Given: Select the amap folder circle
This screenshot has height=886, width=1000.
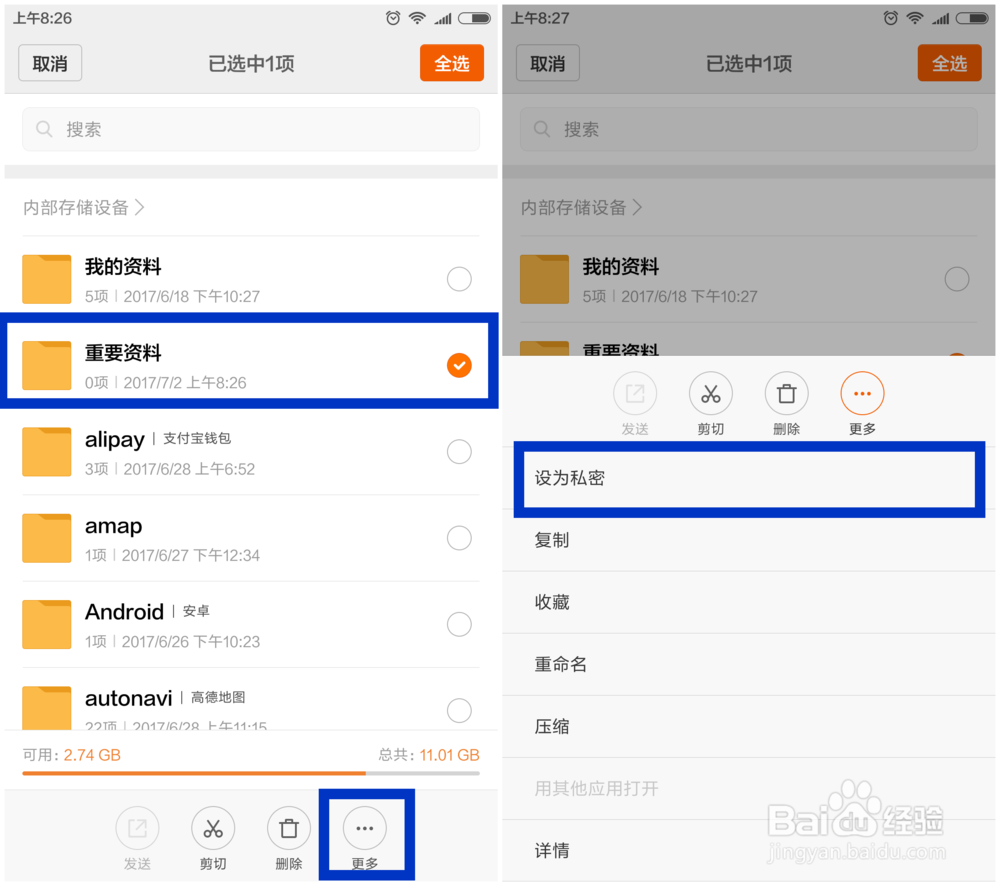Looking at the screenshot, I should pos(459,538).
